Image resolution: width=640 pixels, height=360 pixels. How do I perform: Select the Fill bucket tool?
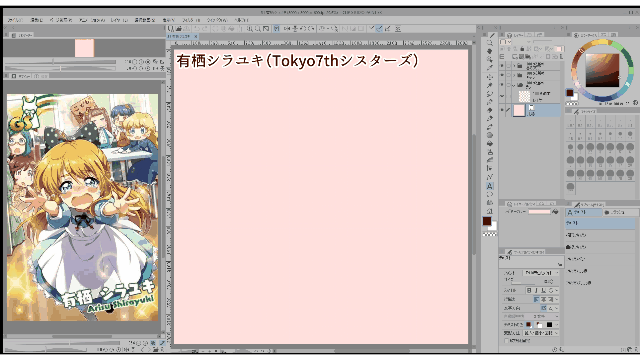tap(489, 143)
